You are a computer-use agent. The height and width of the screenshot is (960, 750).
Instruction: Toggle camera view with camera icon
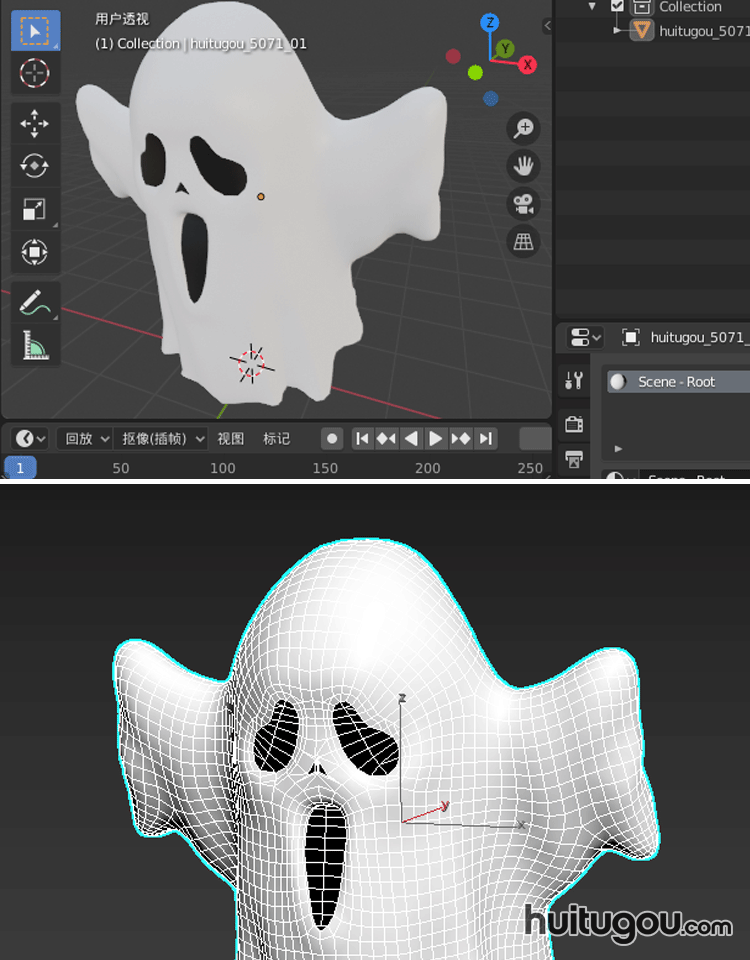[523, 204]
